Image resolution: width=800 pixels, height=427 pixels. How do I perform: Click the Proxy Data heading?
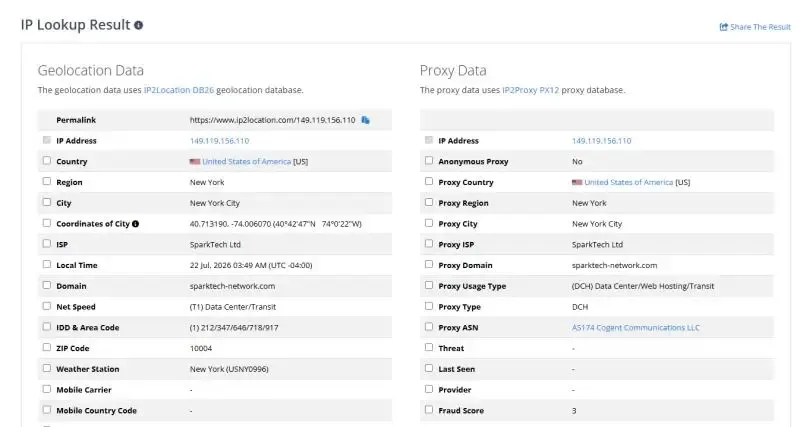pyautogui.click(x=453, y=70)
